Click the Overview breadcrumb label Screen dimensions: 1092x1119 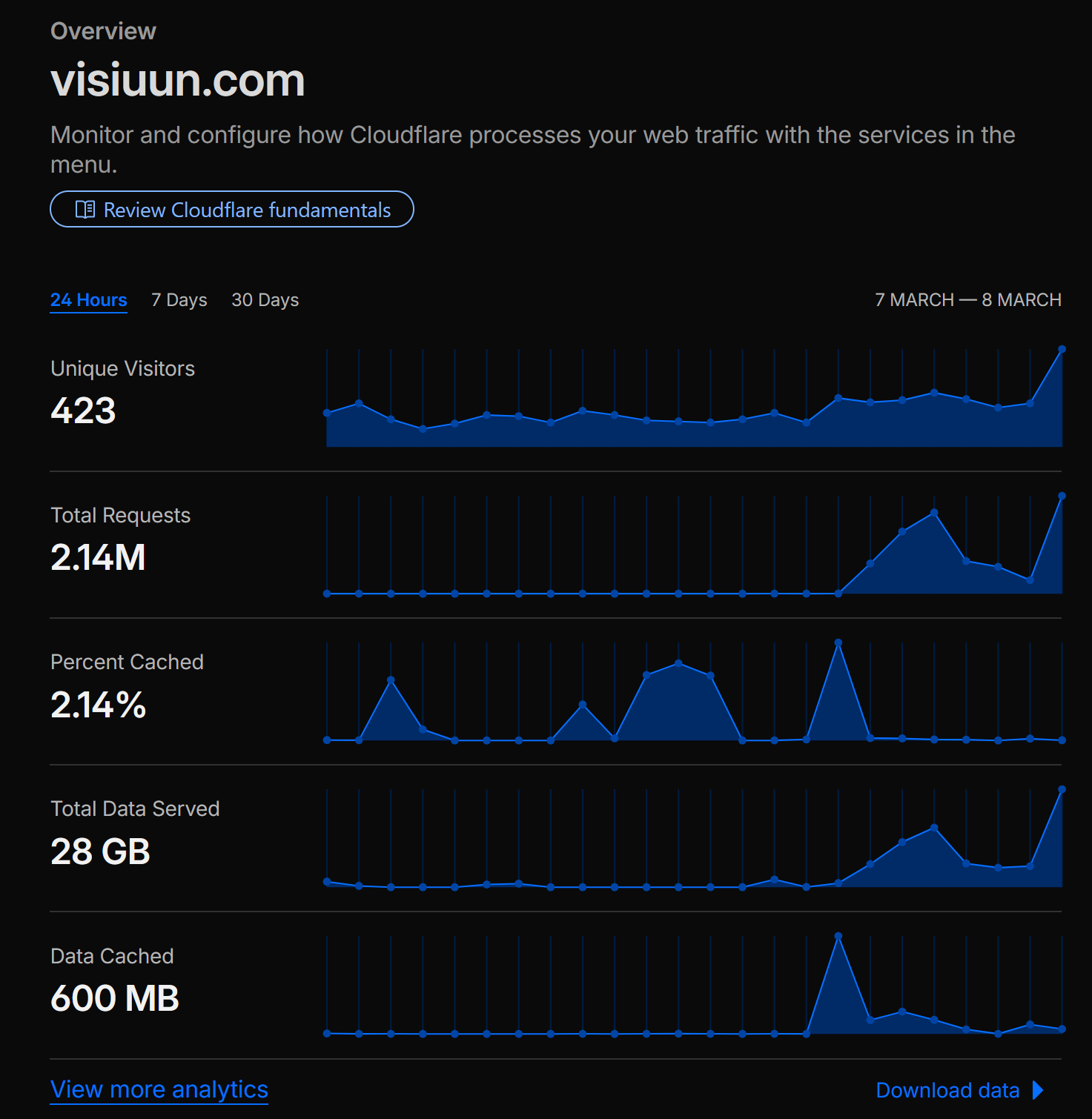coord(103,31)
